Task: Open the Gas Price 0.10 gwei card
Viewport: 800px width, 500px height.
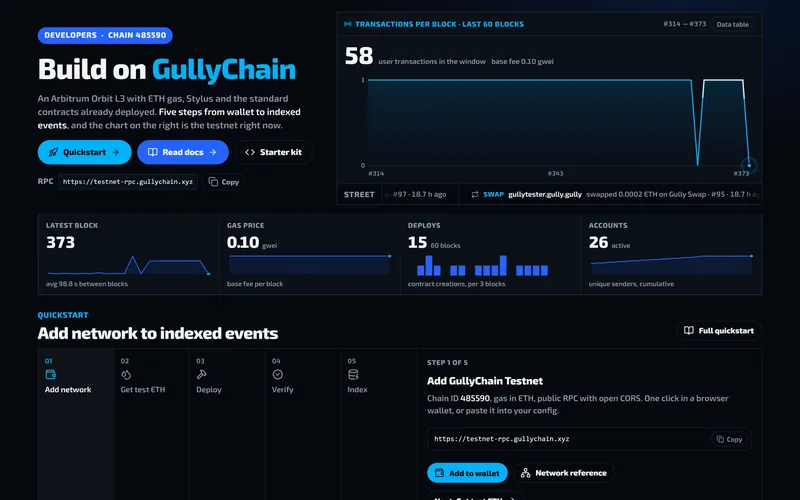Action: coord(310,254)
